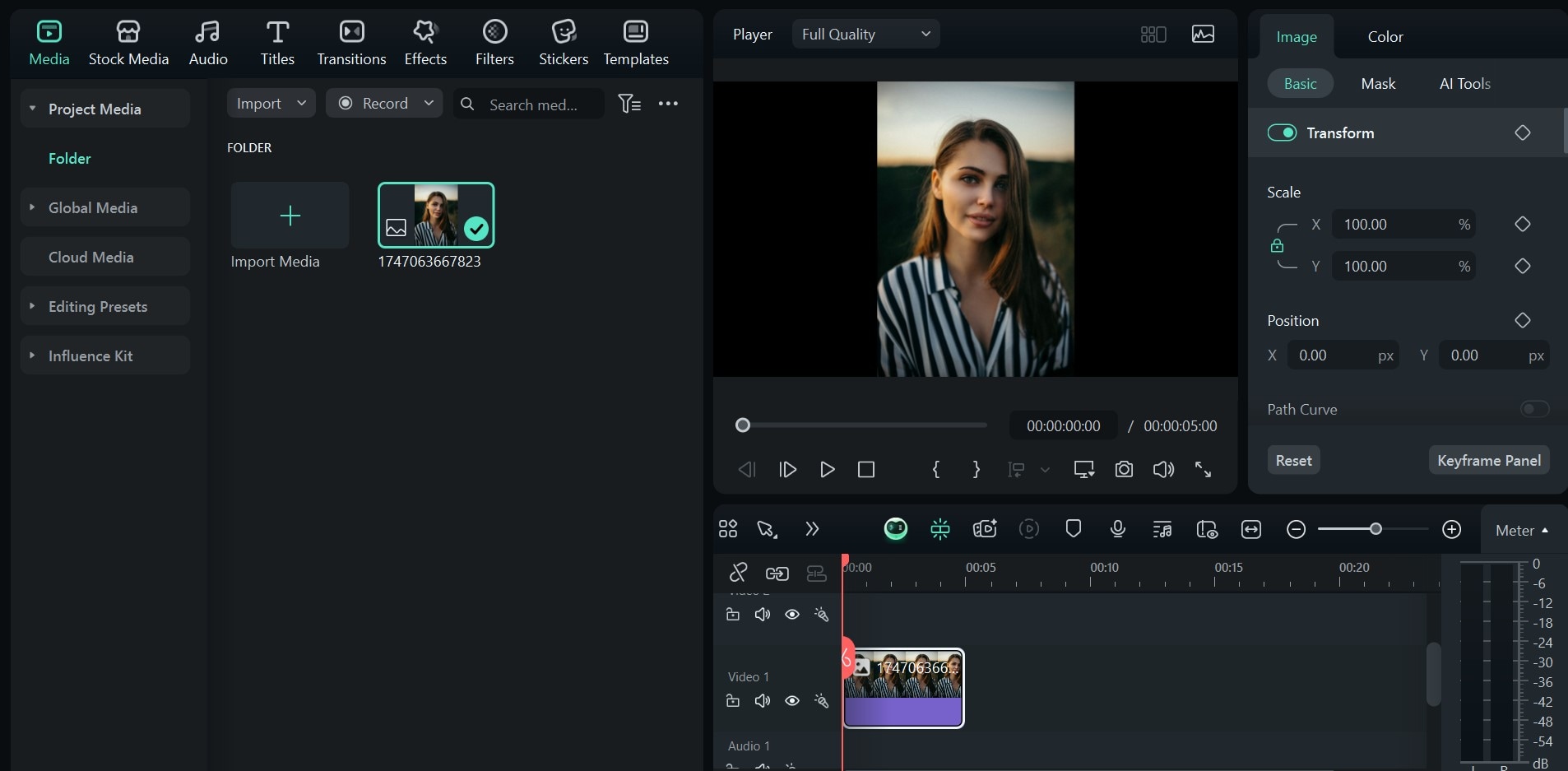
Task: Click the player volume speaker icon
Action: pyautogui.click(x=1163, y=470)
